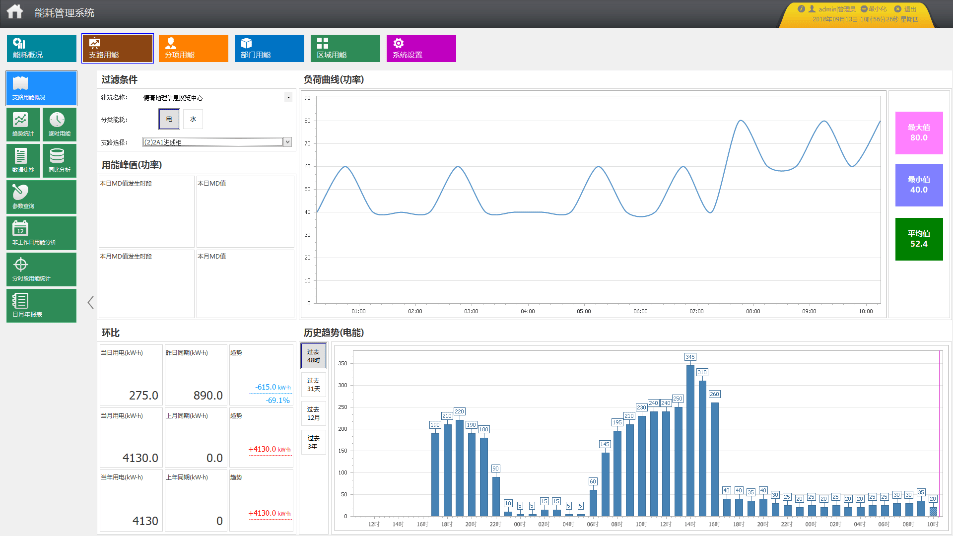Open the document report tile in sidebar

(23, 160)
